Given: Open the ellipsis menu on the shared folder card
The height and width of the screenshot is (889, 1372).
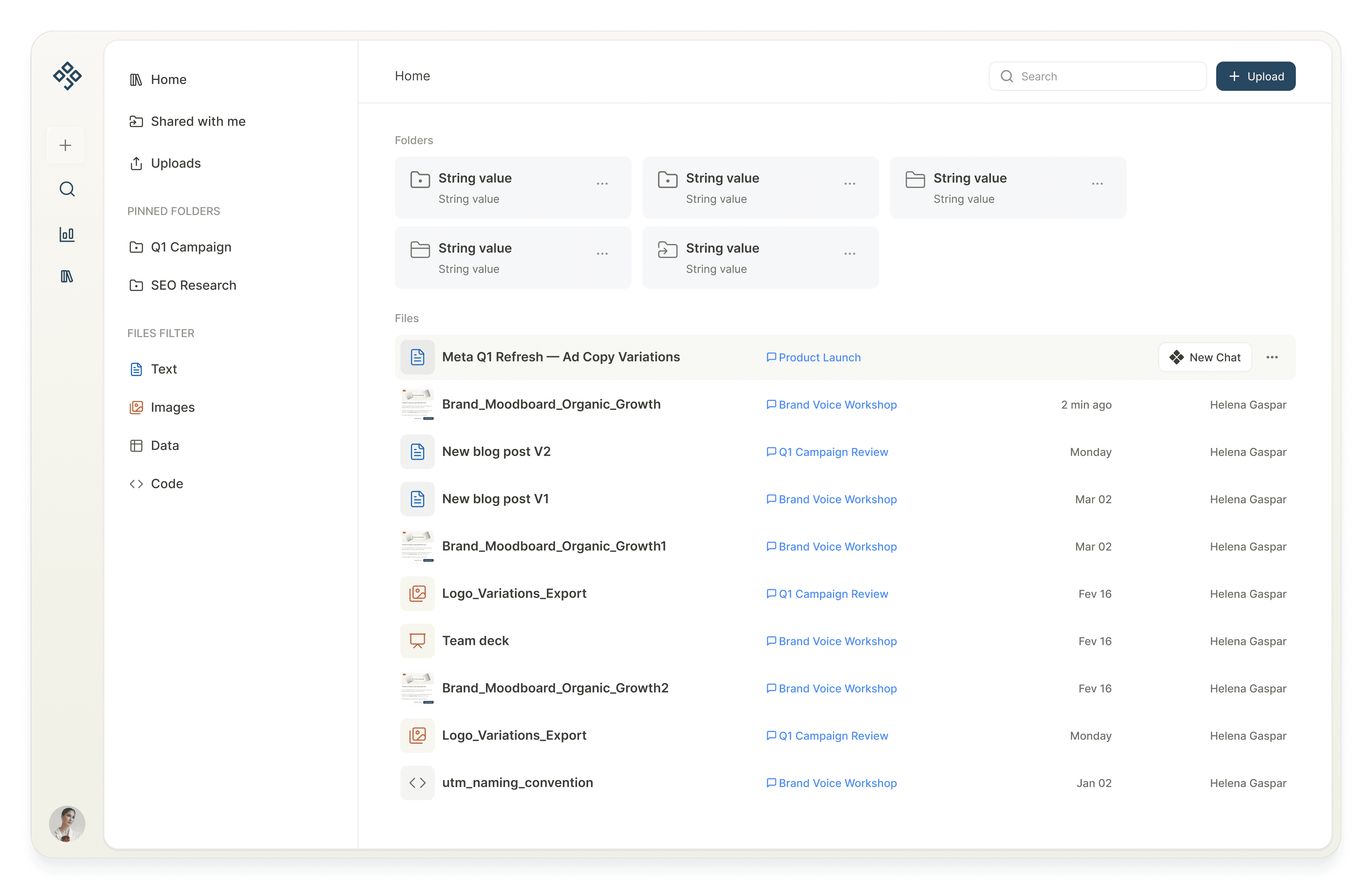Looking at the screenshot, I should (849, 254).
